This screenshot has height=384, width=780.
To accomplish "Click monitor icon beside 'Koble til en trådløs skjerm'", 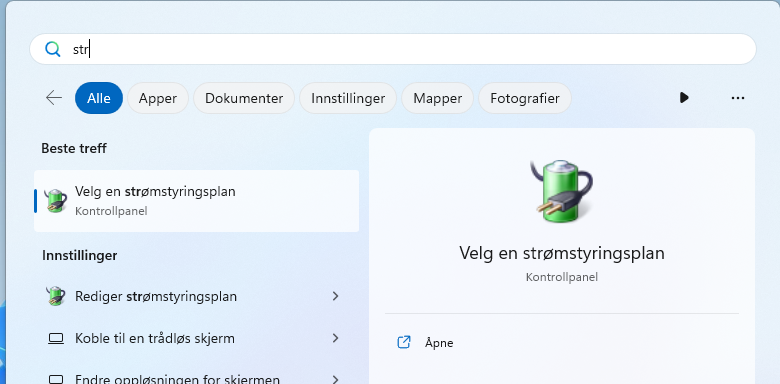I will tap(56, 339).
